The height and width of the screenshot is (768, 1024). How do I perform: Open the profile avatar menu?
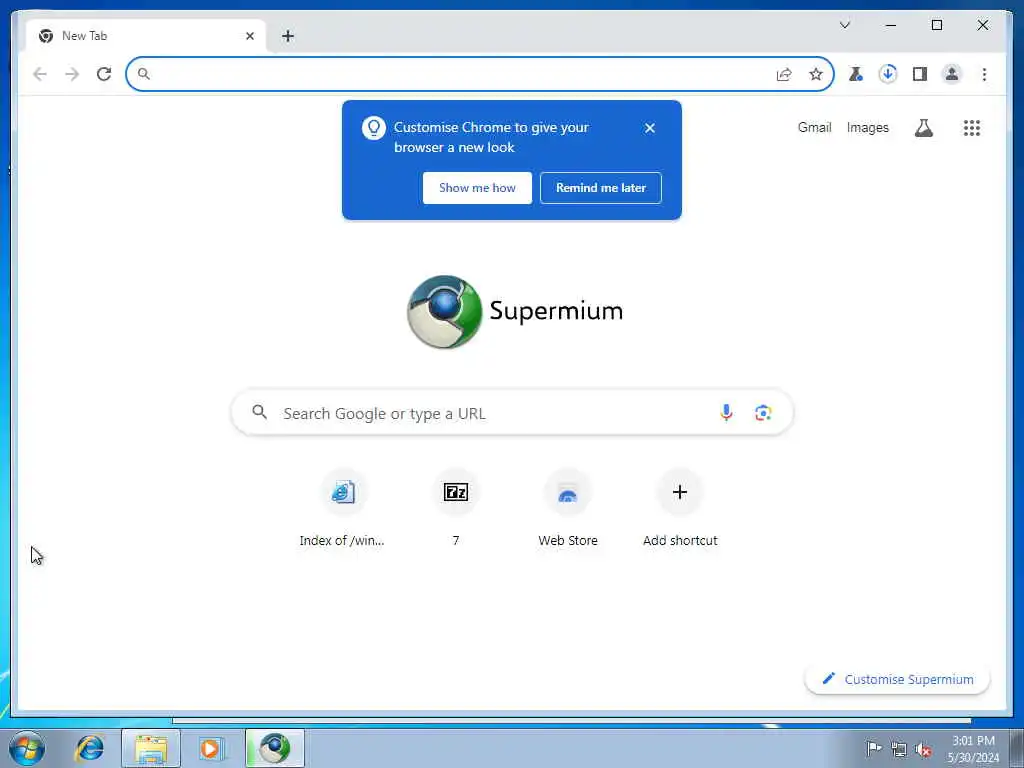point(952,74)
